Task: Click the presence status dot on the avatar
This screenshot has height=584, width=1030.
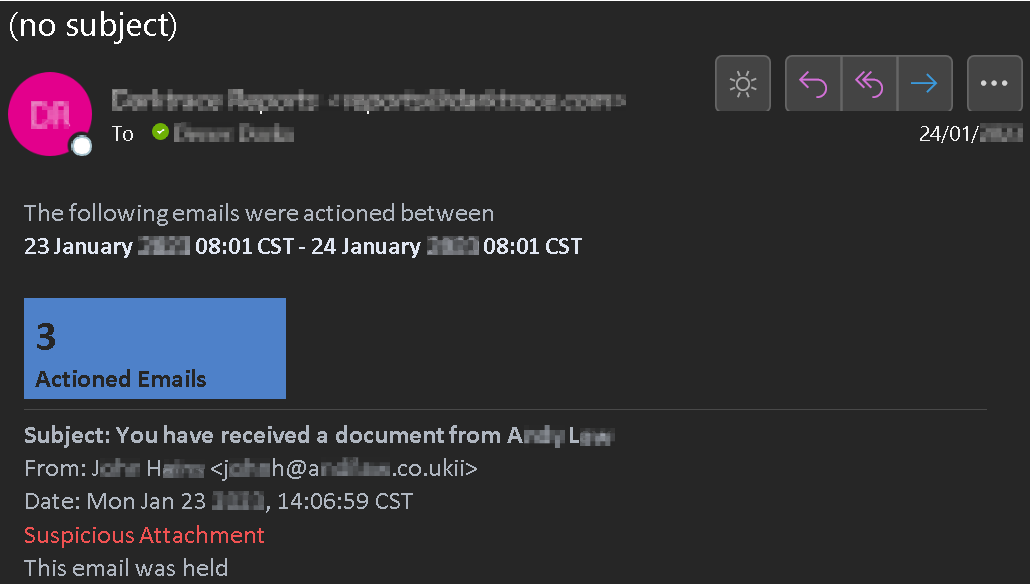Action: (81, 145)
